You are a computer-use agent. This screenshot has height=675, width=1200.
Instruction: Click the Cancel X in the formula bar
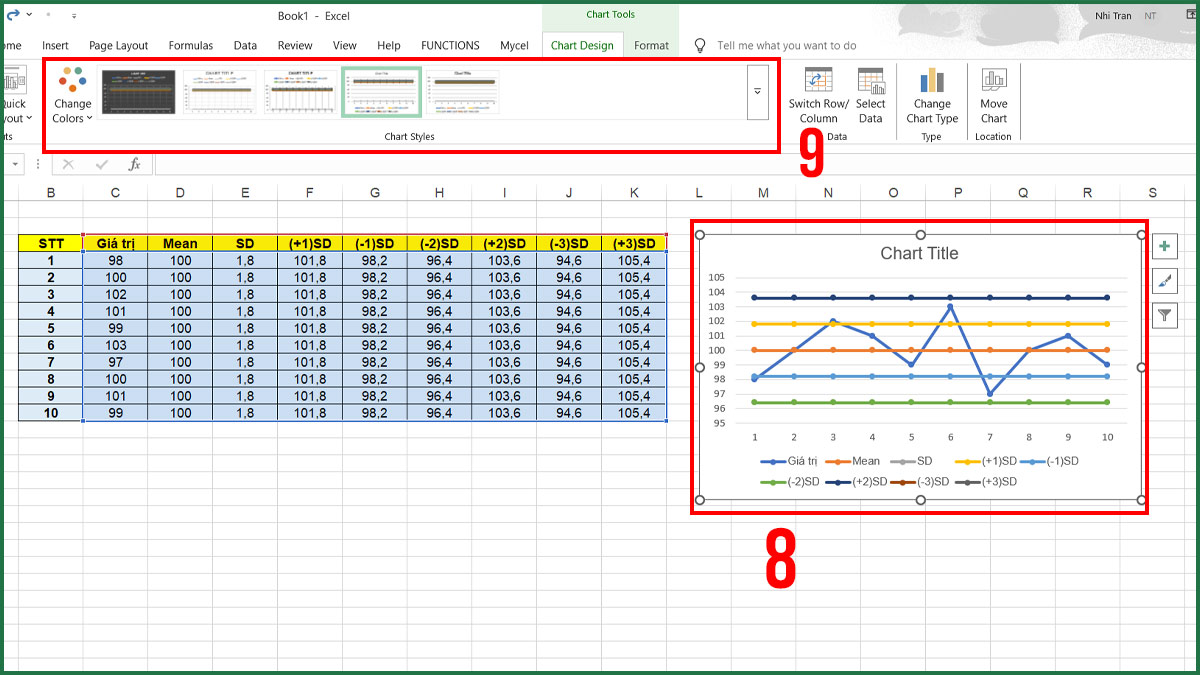click(67, 164)
